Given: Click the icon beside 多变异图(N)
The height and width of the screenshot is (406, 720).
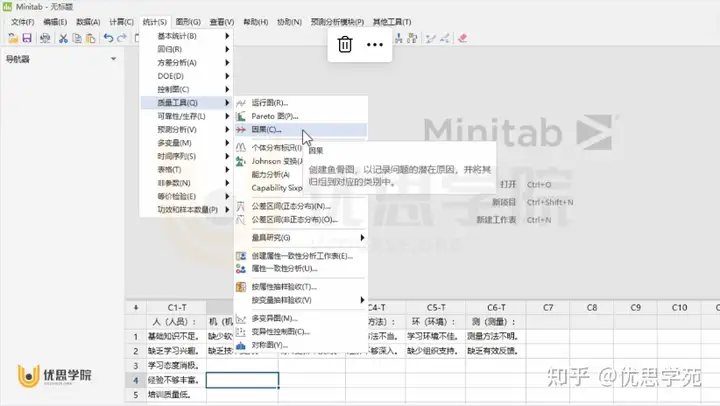Looking at the screenshot, I should (x=241, y=318).
